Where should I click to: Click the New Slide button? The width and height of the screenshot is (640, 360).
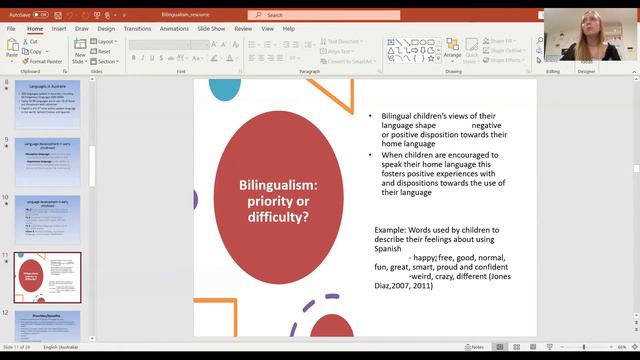(x=80, y=51)
